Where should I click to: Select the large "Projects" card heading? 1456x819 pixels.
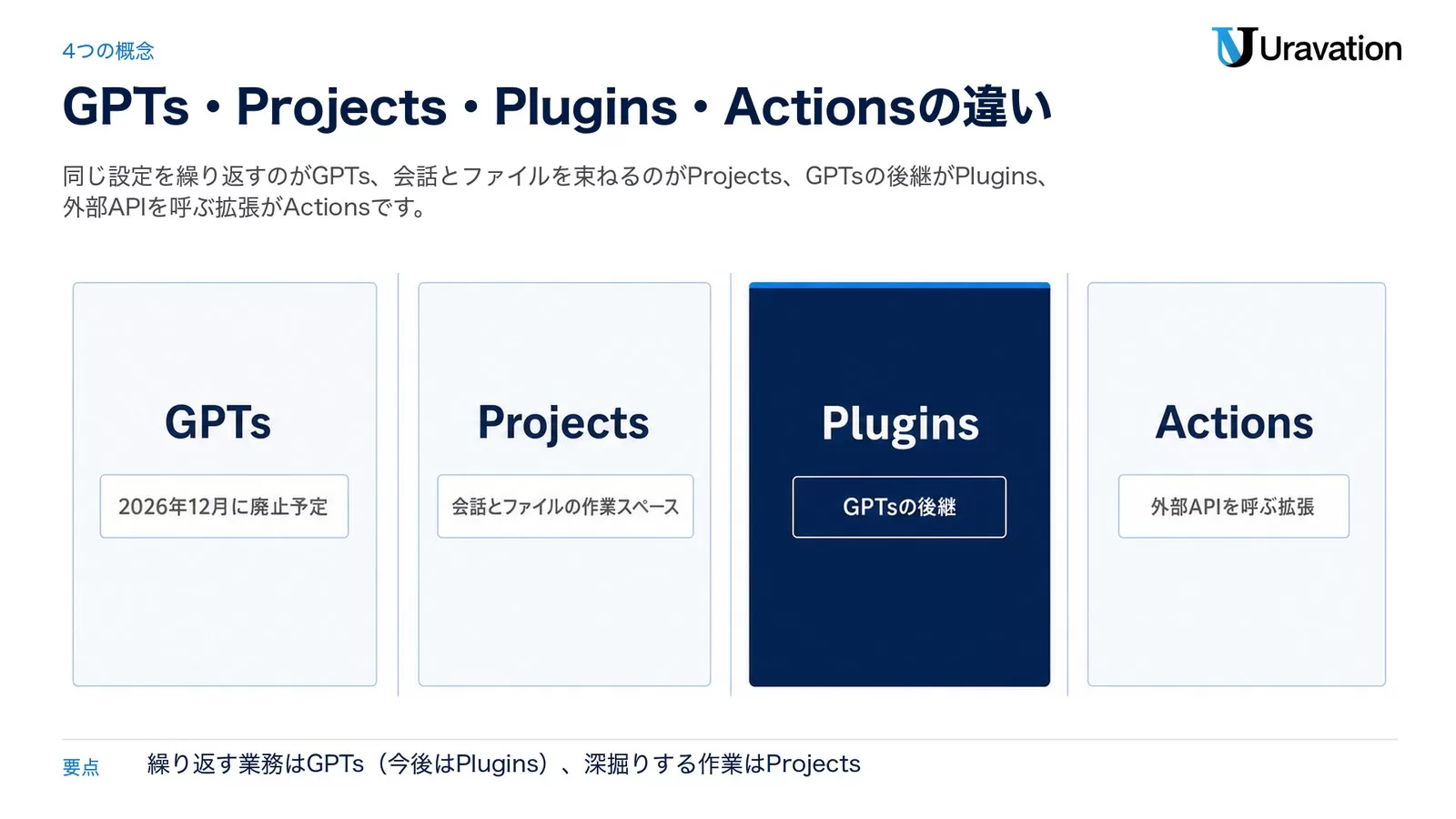click(563, 423)
